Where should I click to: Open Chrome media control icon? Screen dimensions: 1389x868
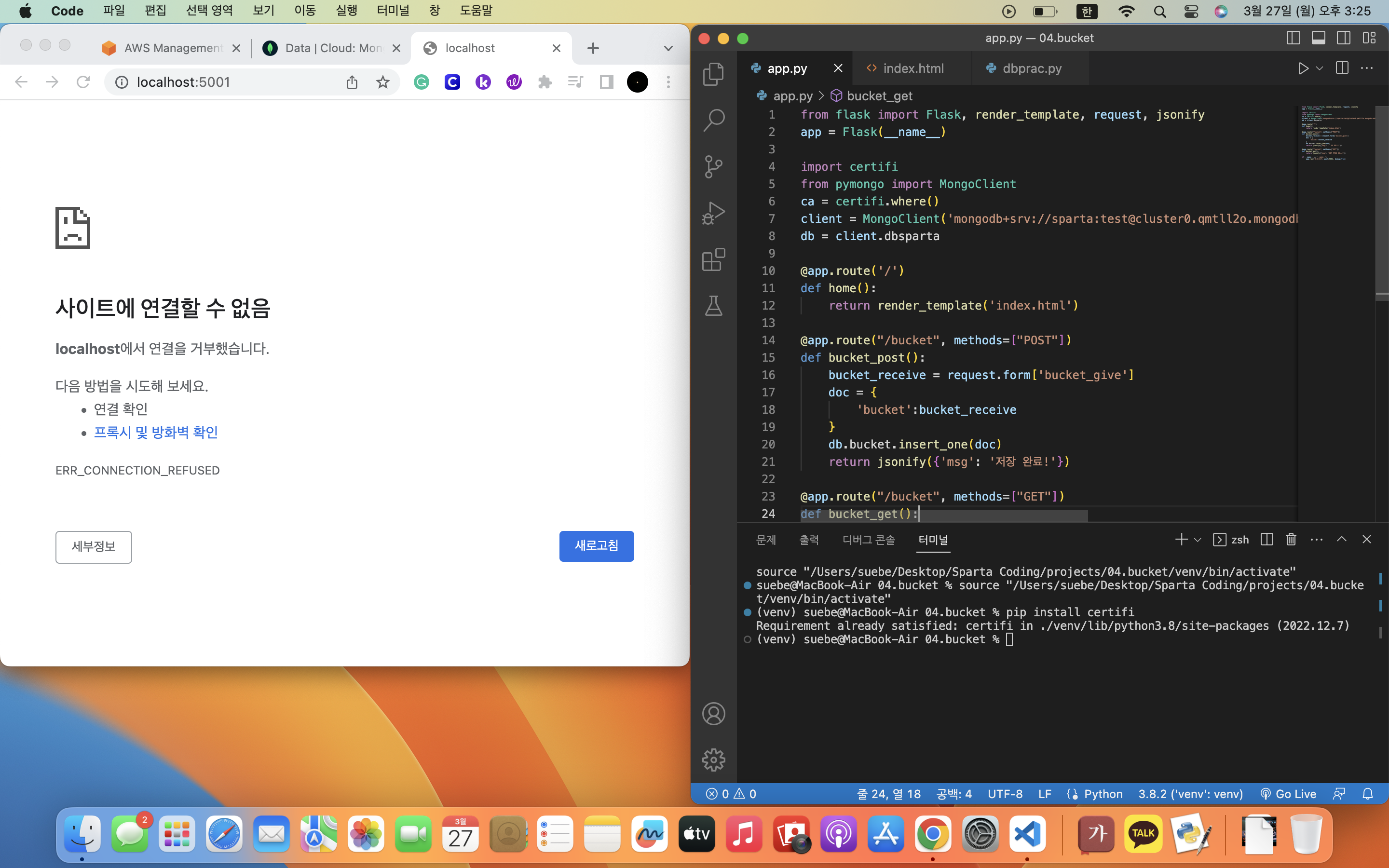point(575,82)
